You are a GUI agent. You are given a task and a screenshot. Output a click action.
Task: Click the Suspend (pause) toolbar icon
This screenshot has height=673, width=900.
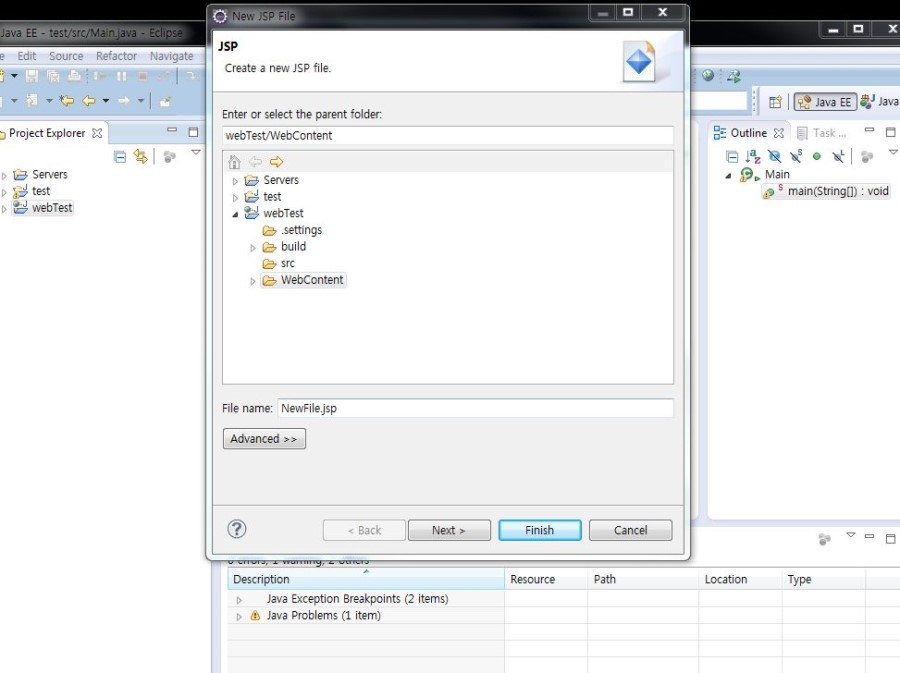pos(121,76)
